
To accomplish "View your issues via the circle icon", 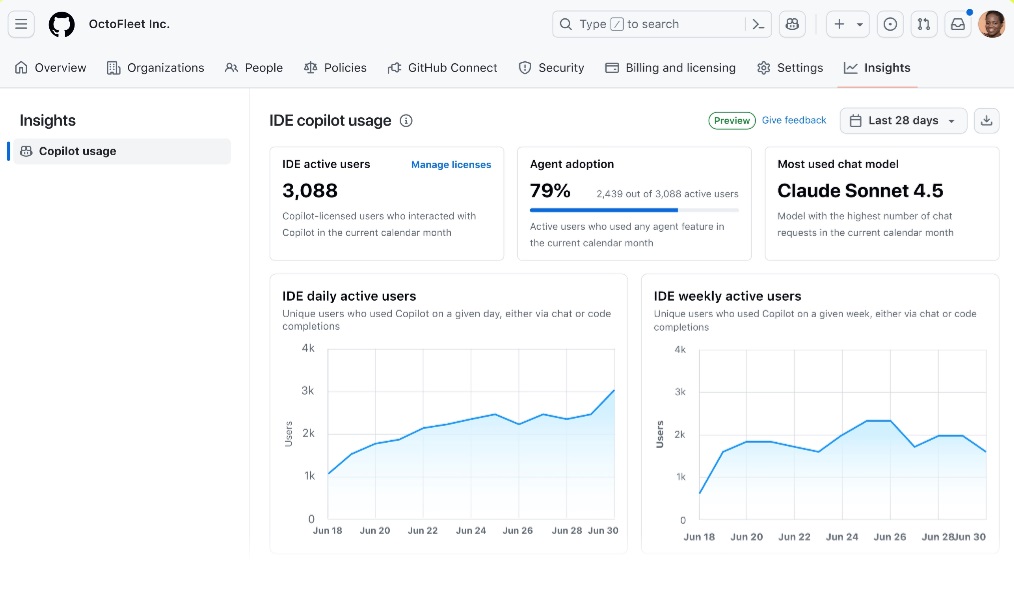I will tap(890, 24).
